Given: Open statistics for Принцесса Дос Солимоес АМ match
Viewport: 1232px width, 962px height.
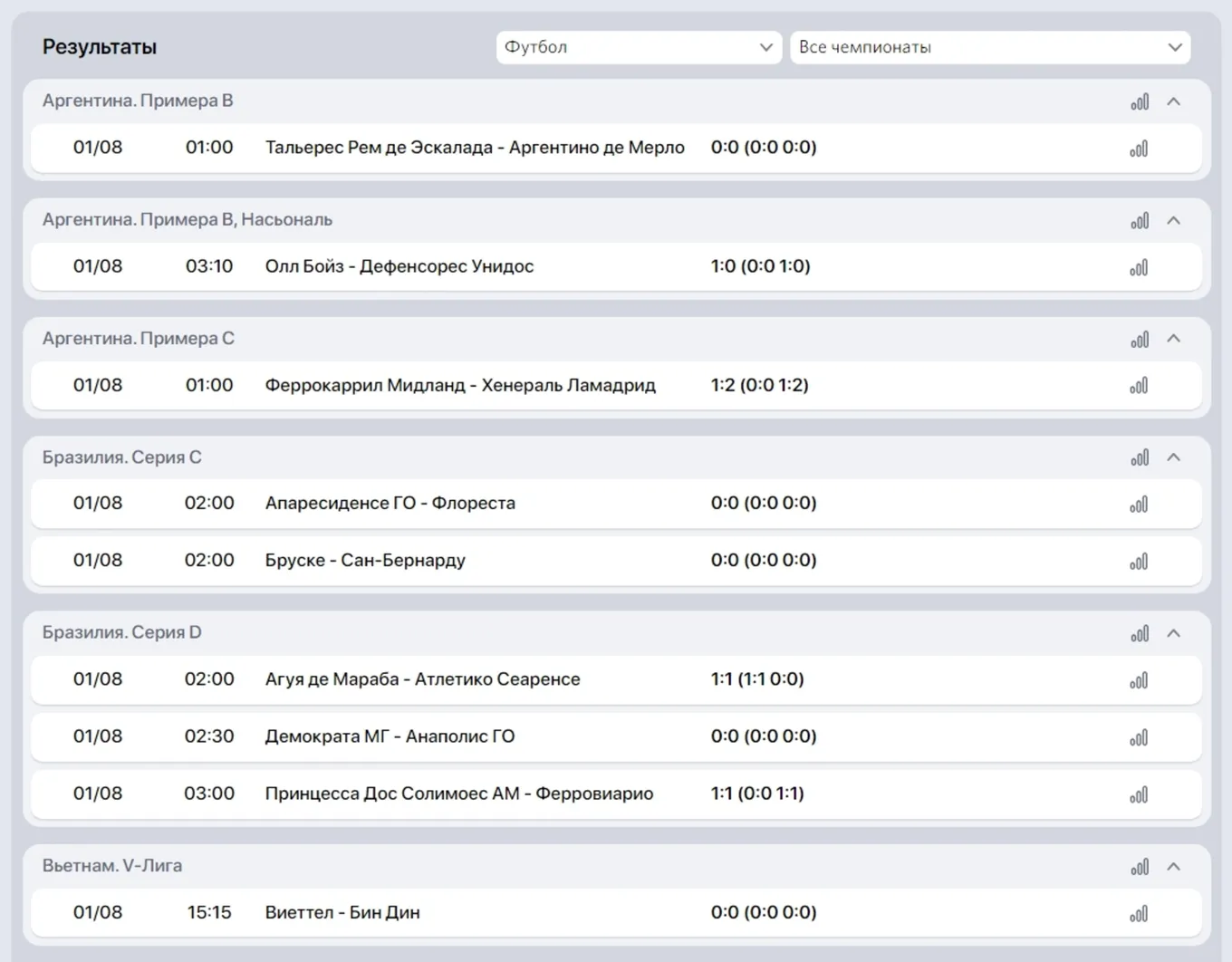Looking at the screenshot, I should click(x=1139, y=794).
